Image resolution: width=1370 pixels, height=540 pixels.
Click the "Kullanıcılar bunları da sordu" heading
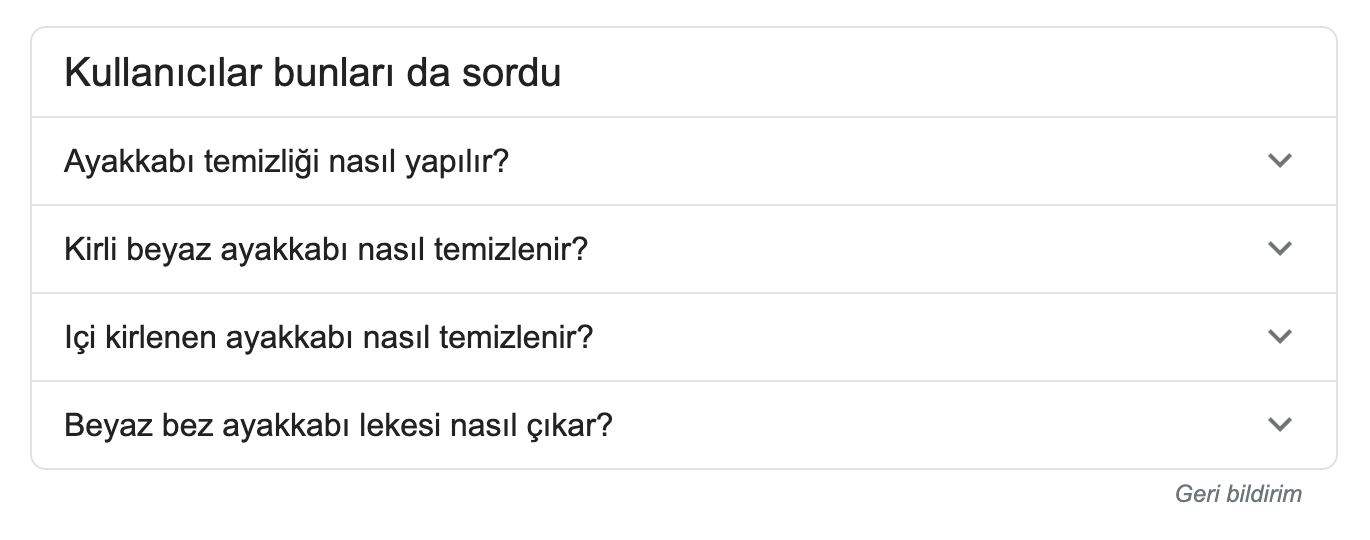[312, 74]
